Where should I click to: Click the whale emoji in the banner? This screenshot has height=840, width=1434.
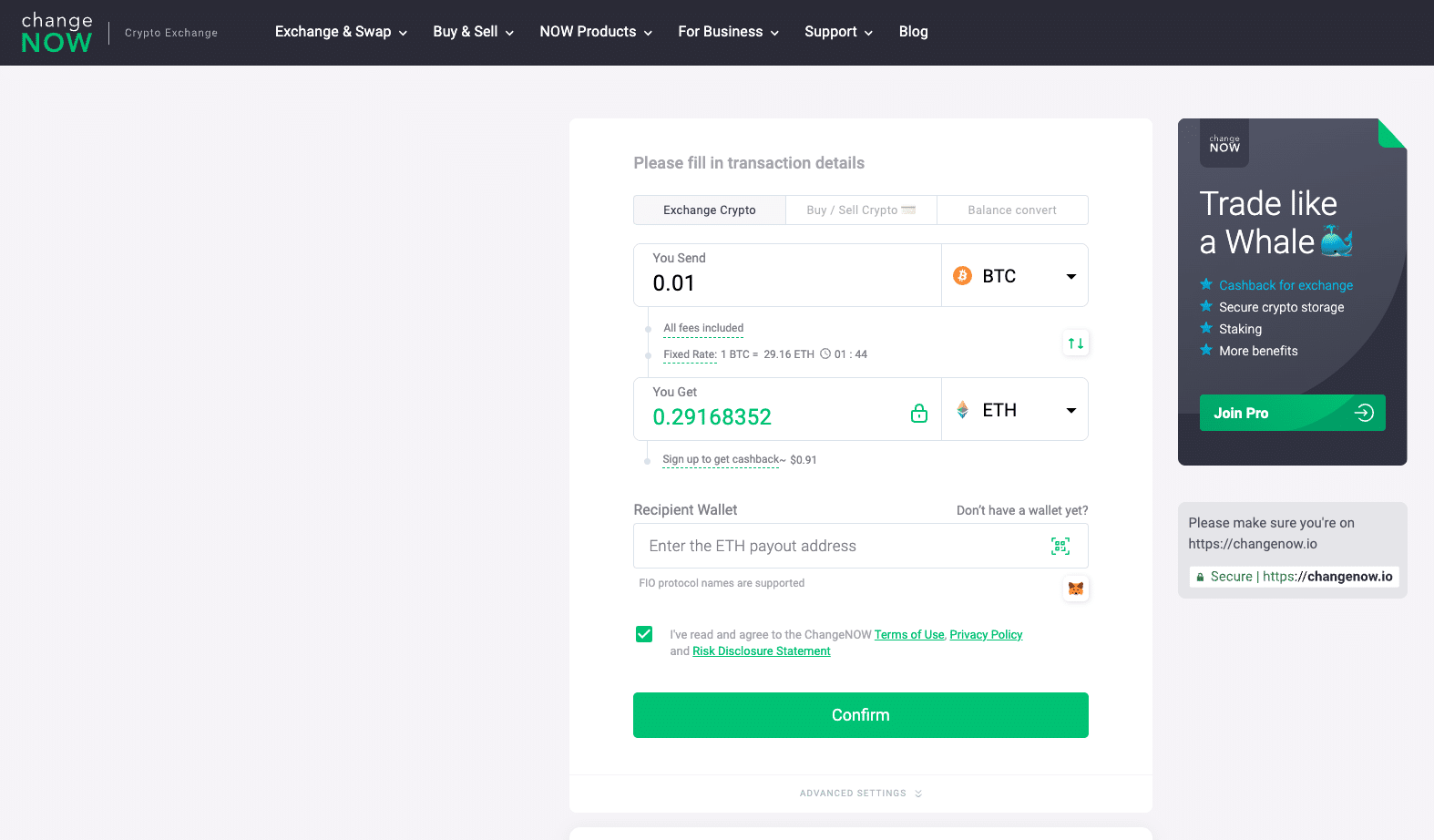(1337, 241)
